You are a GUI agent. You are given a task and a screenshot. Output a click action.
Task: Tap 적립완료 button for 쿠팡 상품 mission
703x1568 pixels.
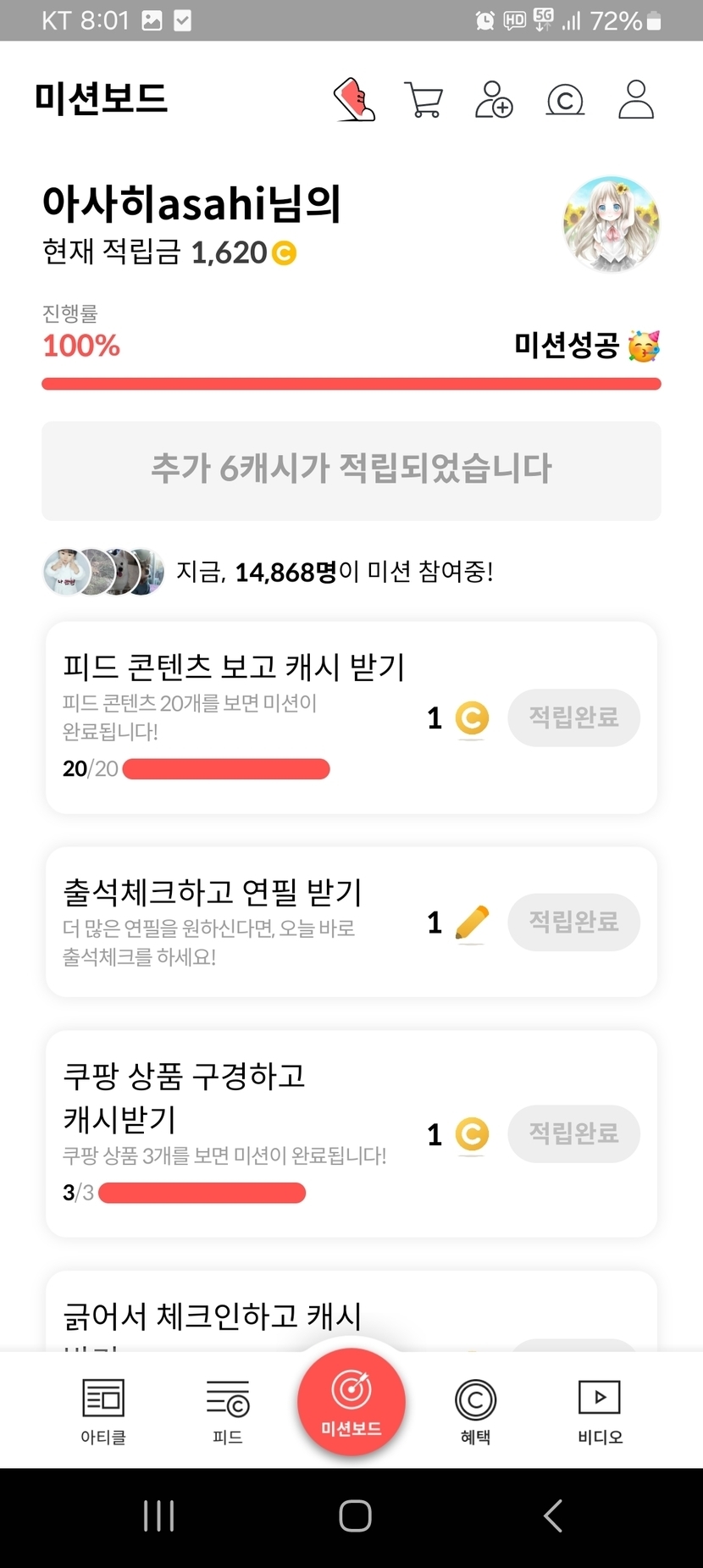coord(573,1133)
